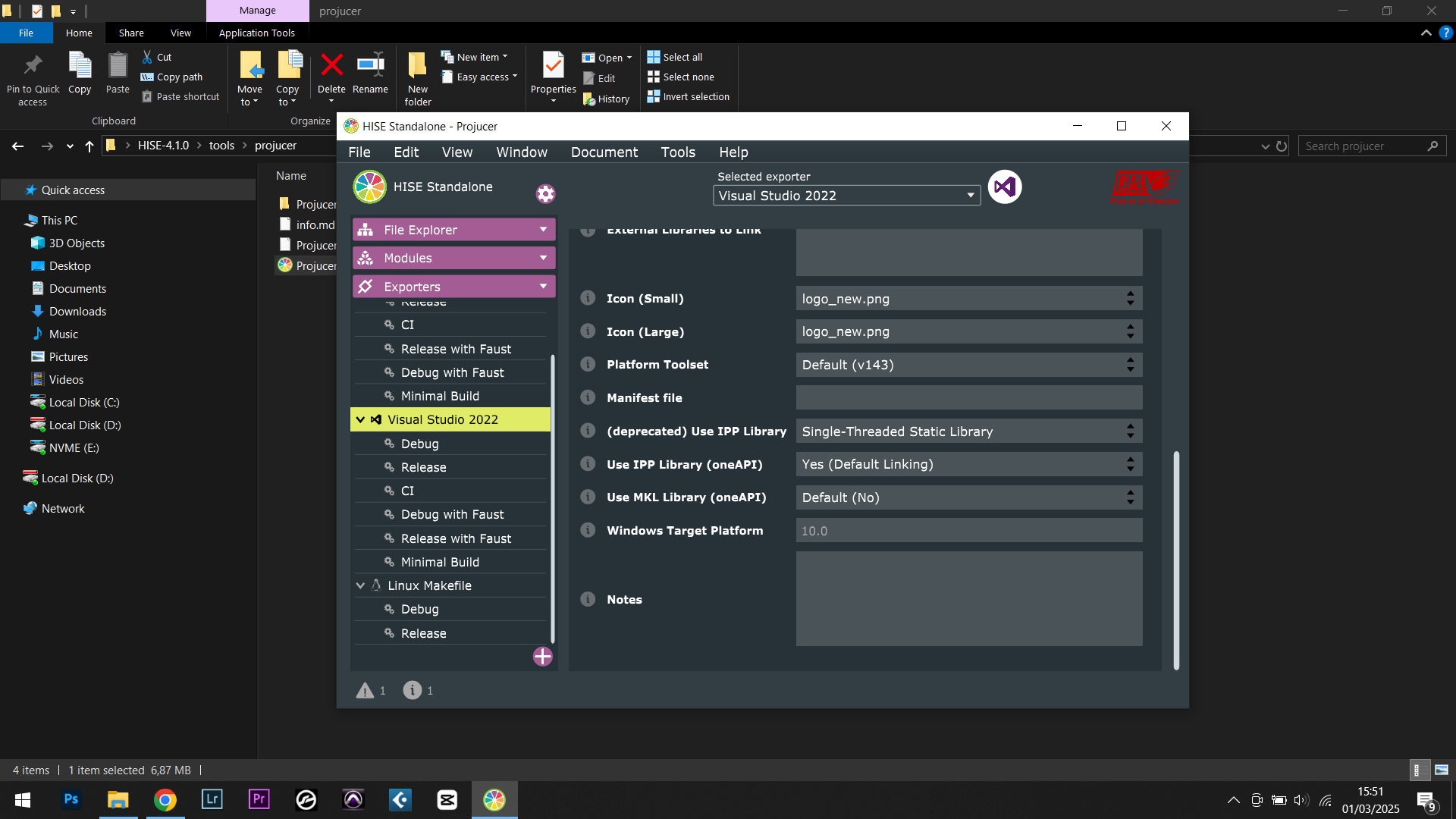Image resolution: width=1456 pixels, height=819 pixels.
Task: Open the project settings gear icon
Action: pyautogui.click(x=545, y=194)
